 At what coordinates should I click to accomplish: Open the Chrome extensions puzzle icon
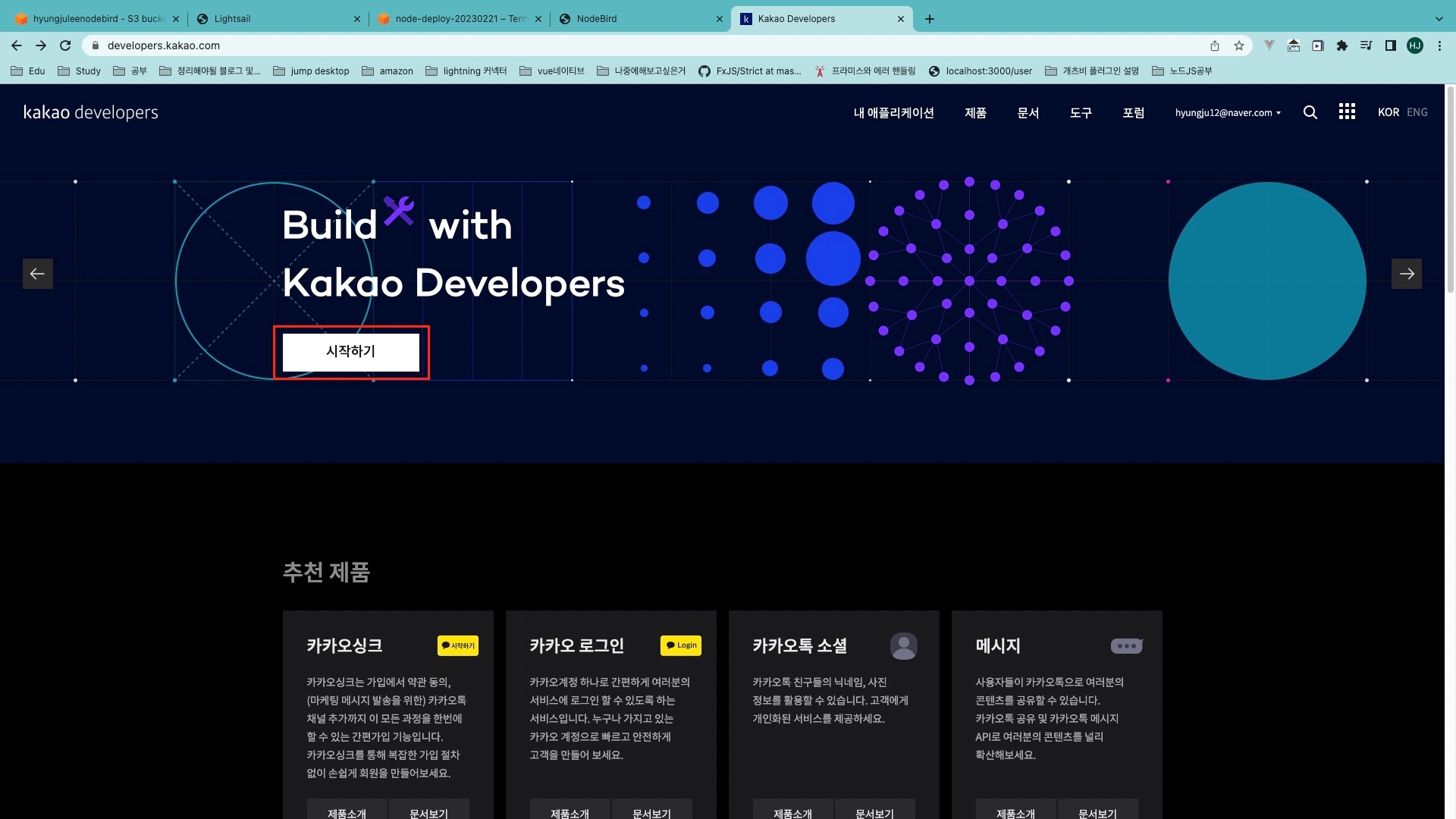[1342, 45]
